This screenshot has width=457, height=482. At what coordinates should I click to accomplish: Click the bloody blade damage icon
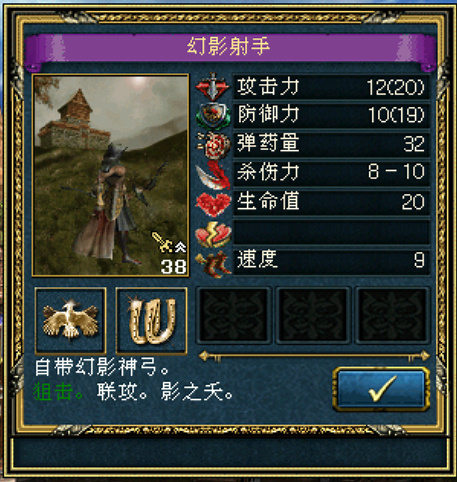coord(213,174)
